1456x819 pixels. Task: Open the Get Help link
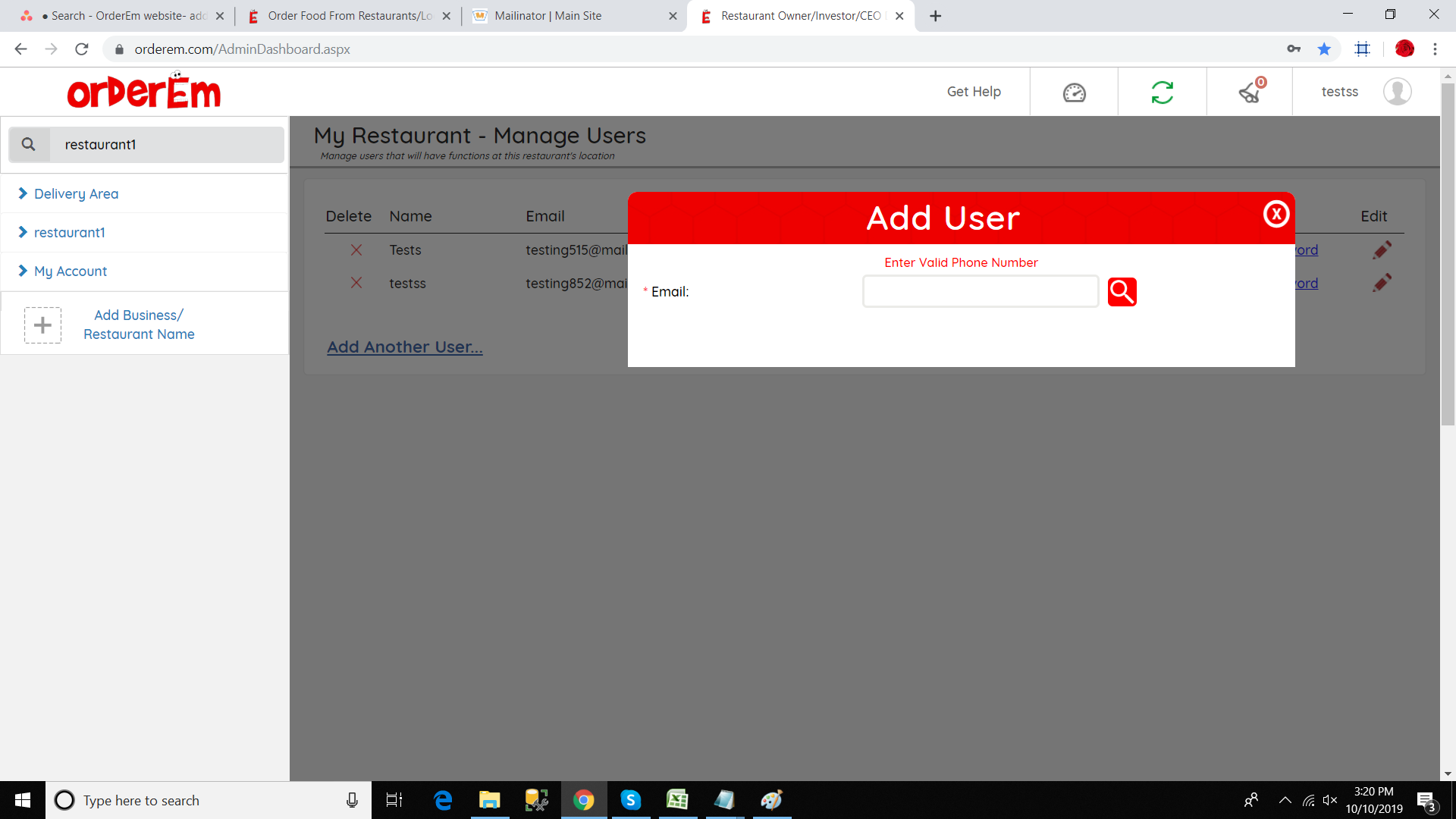[x=974, y=92]
